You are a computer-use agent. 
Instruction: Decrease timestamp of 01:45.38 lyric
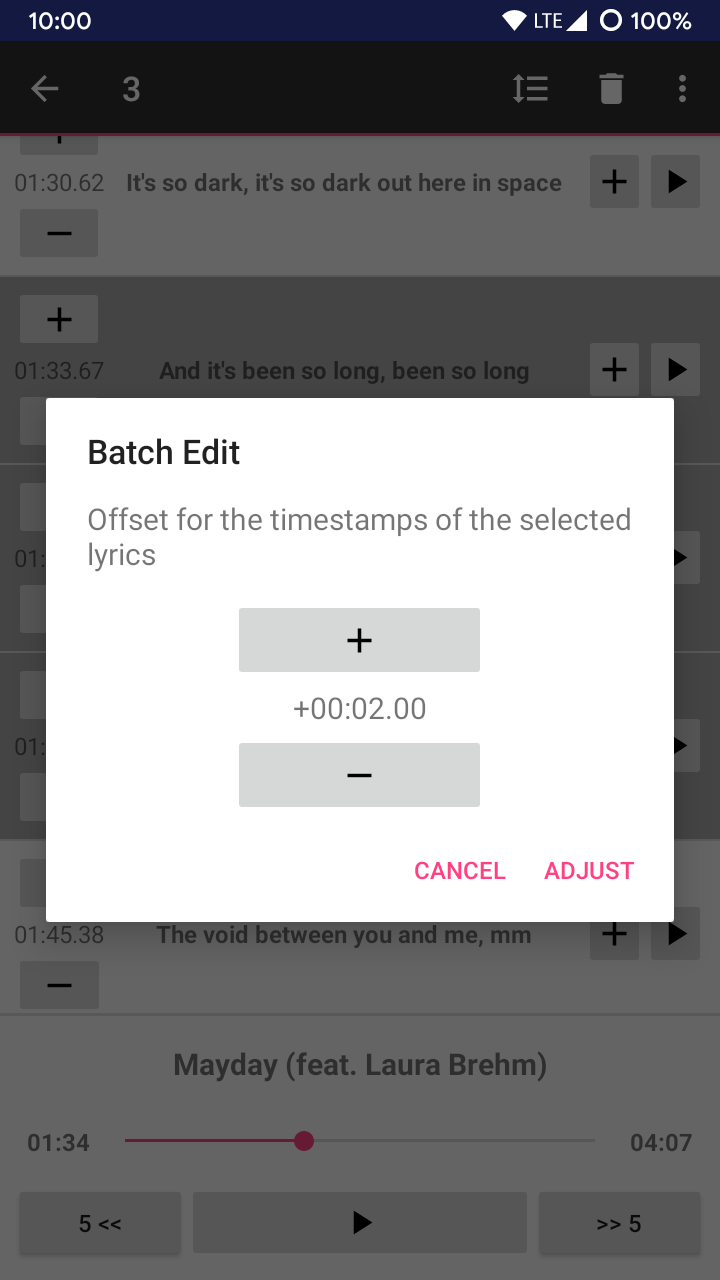click(59, 985)
